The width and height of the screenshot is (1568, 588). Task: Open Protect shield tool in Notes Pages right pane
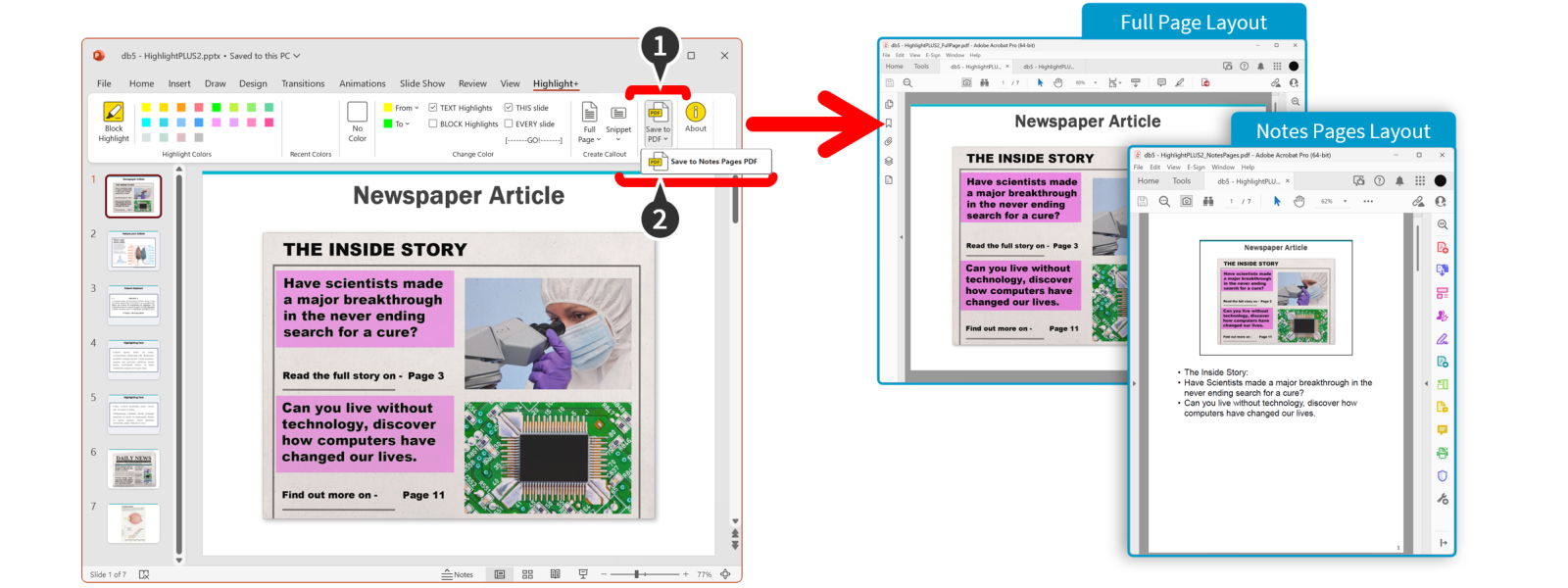point(1443,476)
